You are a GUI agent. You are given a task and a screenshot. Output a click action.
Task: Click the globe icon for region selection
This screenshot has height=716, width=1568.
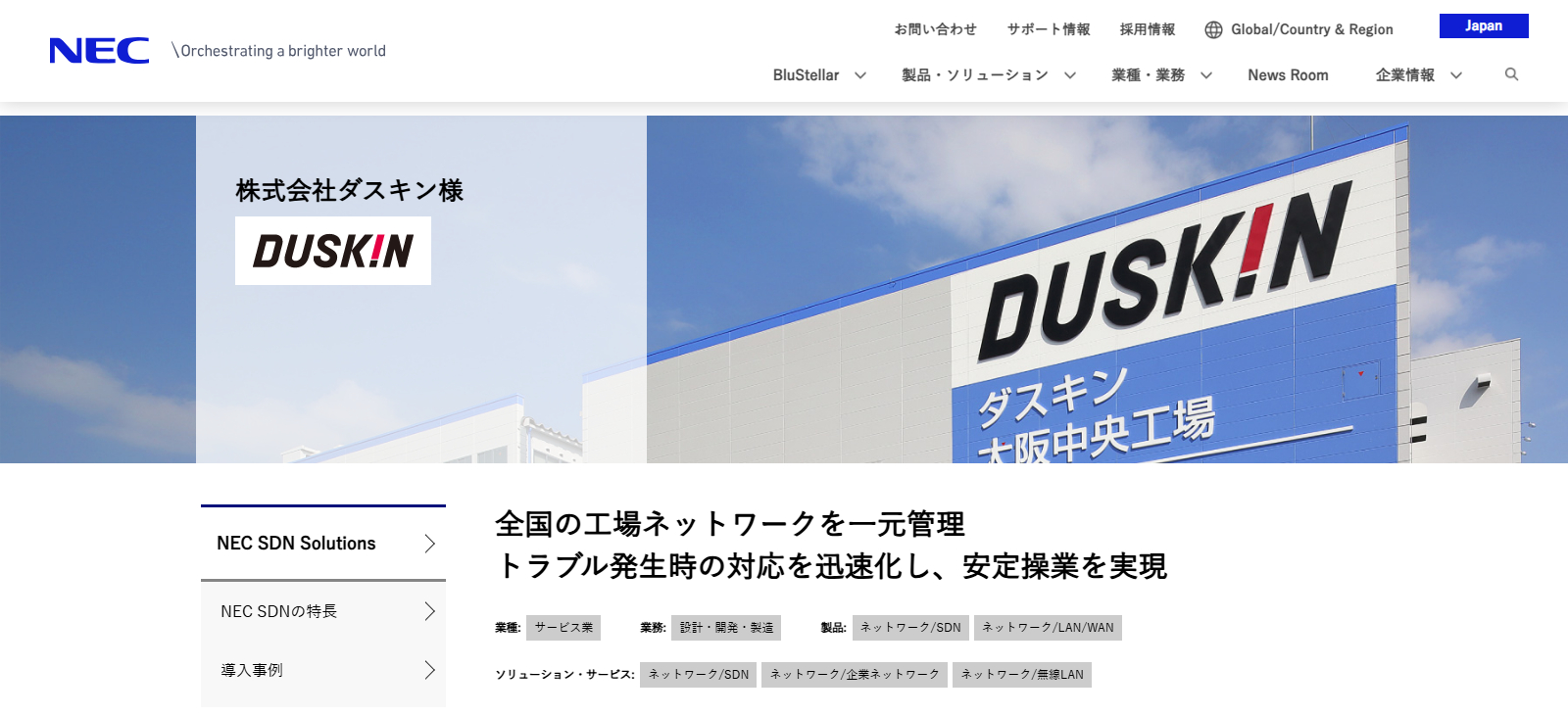(x=1213, y=29)
